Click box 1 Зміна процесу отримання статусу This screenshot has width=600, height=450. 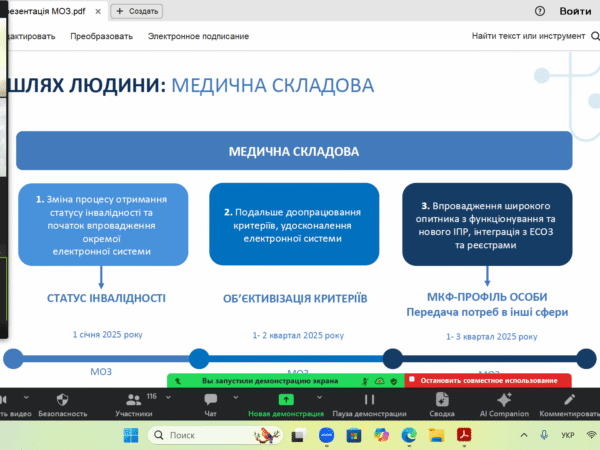[x=103, y=225]
